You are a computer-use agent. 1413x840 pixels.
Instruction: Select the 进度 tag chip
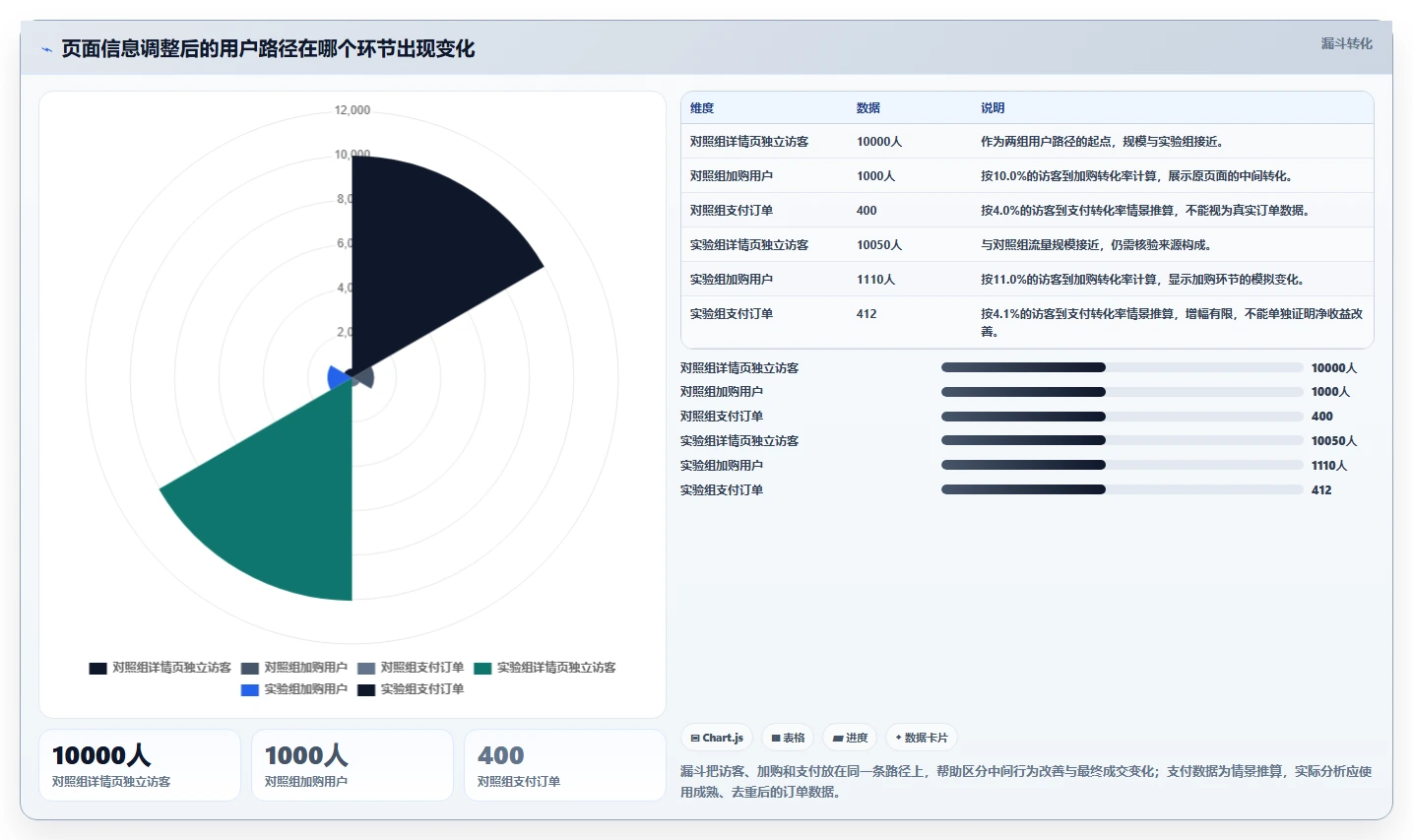pos(850,738)
